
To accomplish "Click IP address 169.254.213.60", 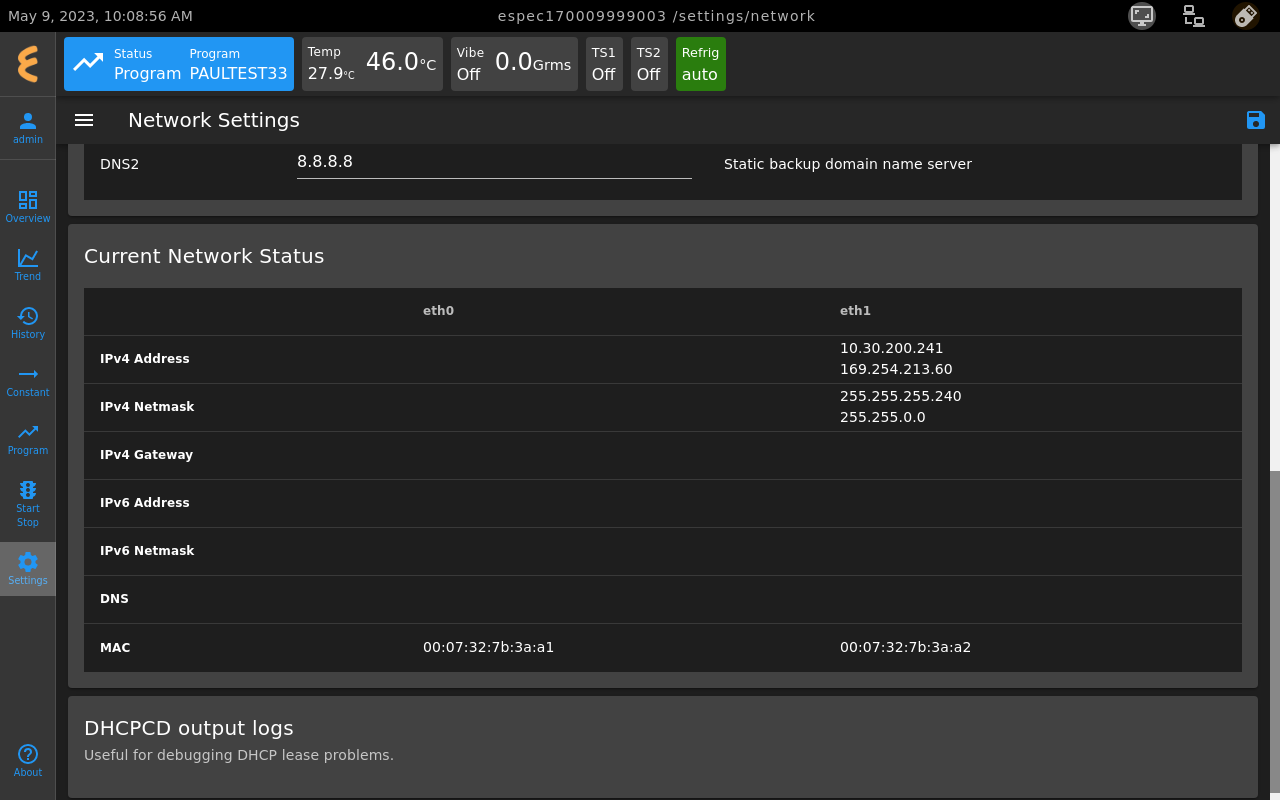I will coord(896,369).
